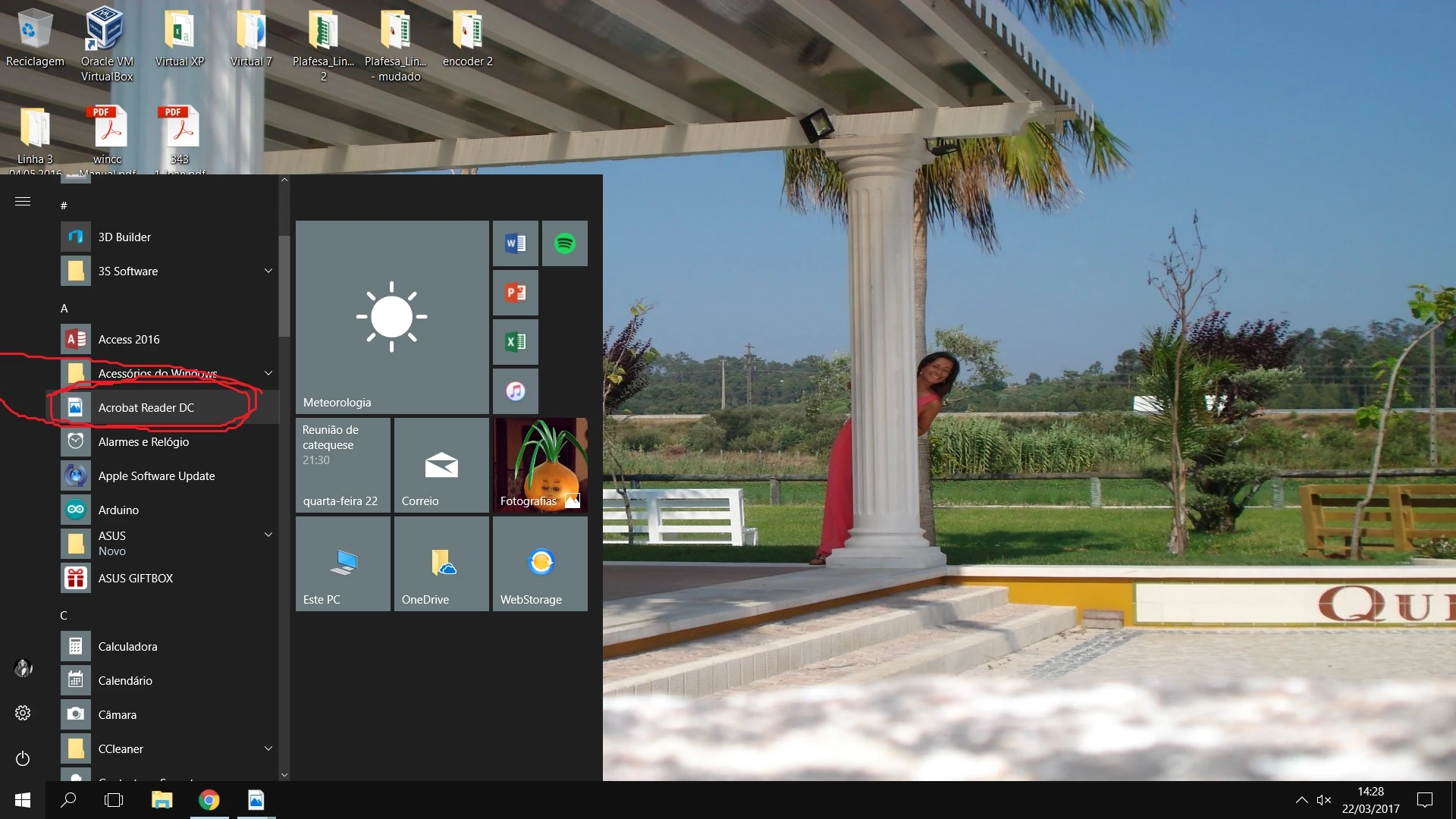
Task: Open the Word tile in Start menu
Action: (515, 243)
